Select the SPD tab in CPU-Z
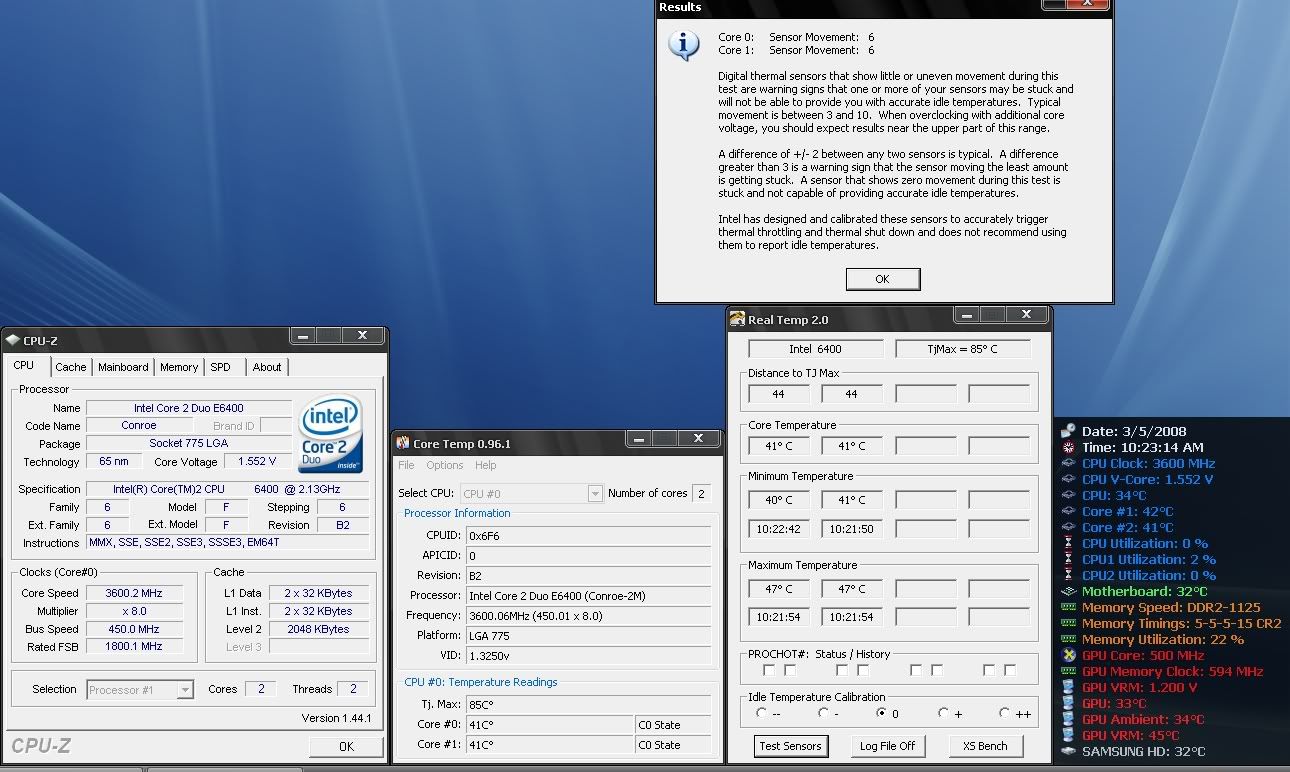This screenshot has height=772, width=1290. [221, 367]
